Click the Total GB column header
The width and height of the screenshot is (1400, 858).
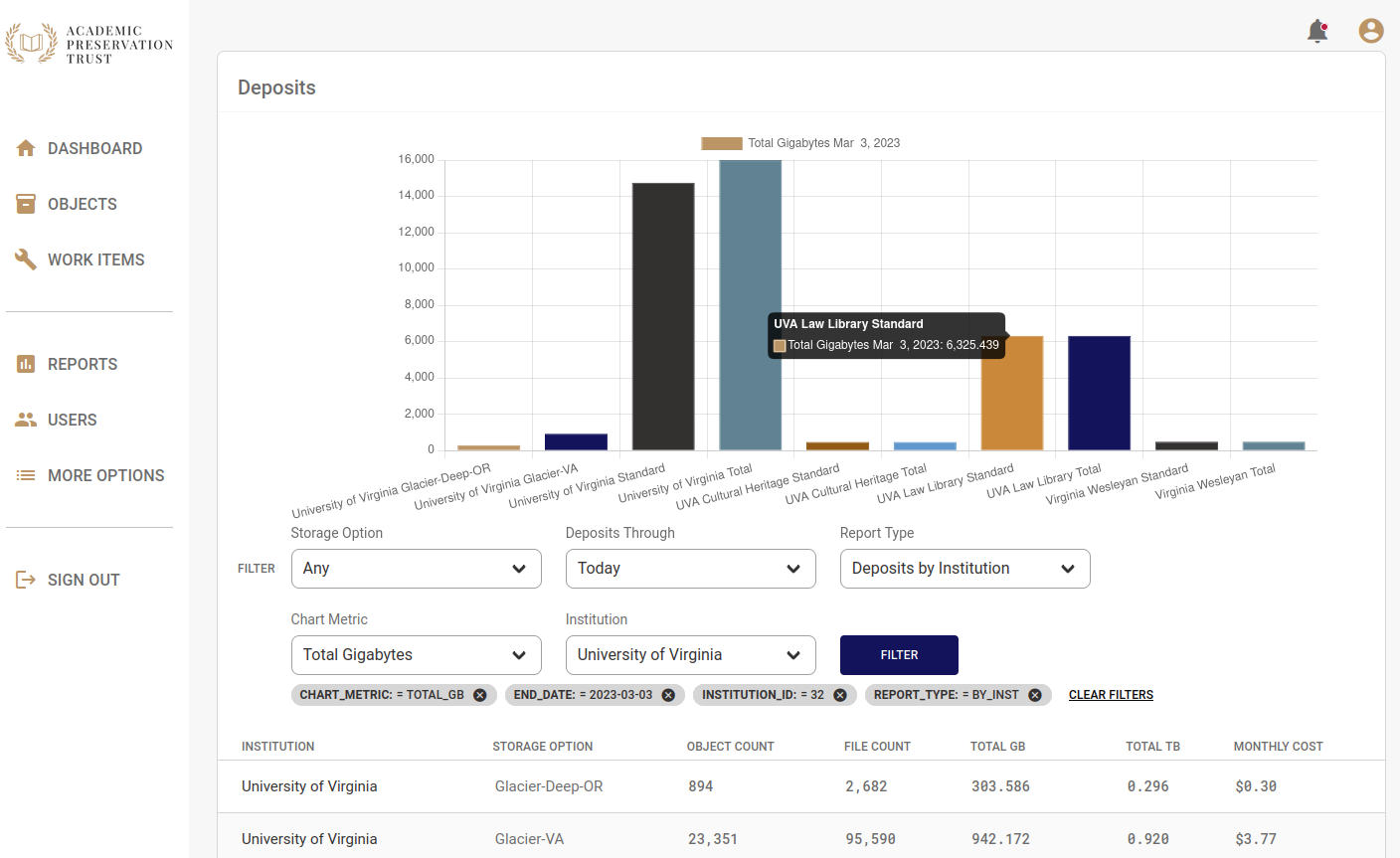(x=998, y=747)
